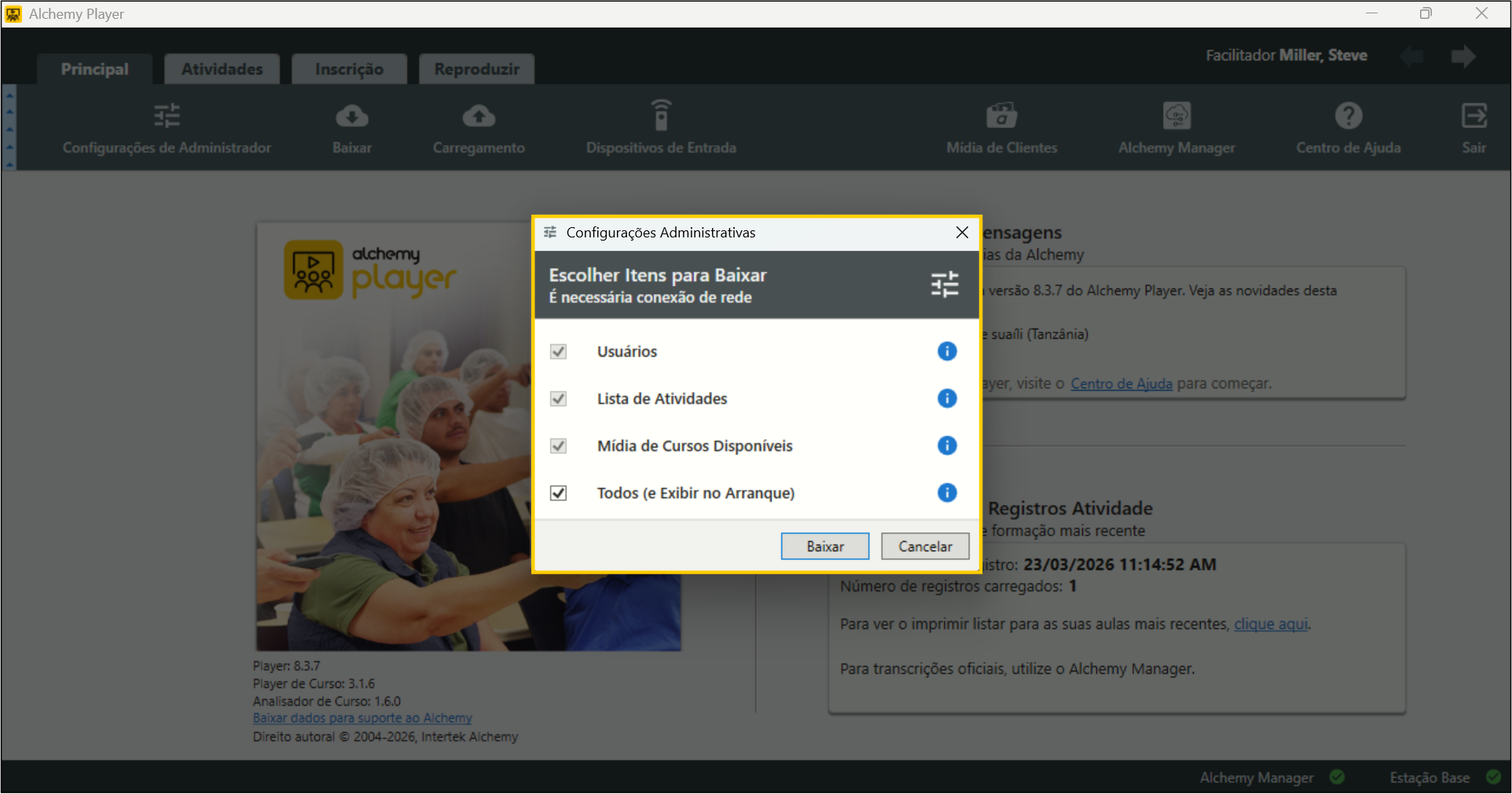Screen dimensions: 1512x794
Task: Click the 'Registros Atividade' heading
Action: point(1070,509)
